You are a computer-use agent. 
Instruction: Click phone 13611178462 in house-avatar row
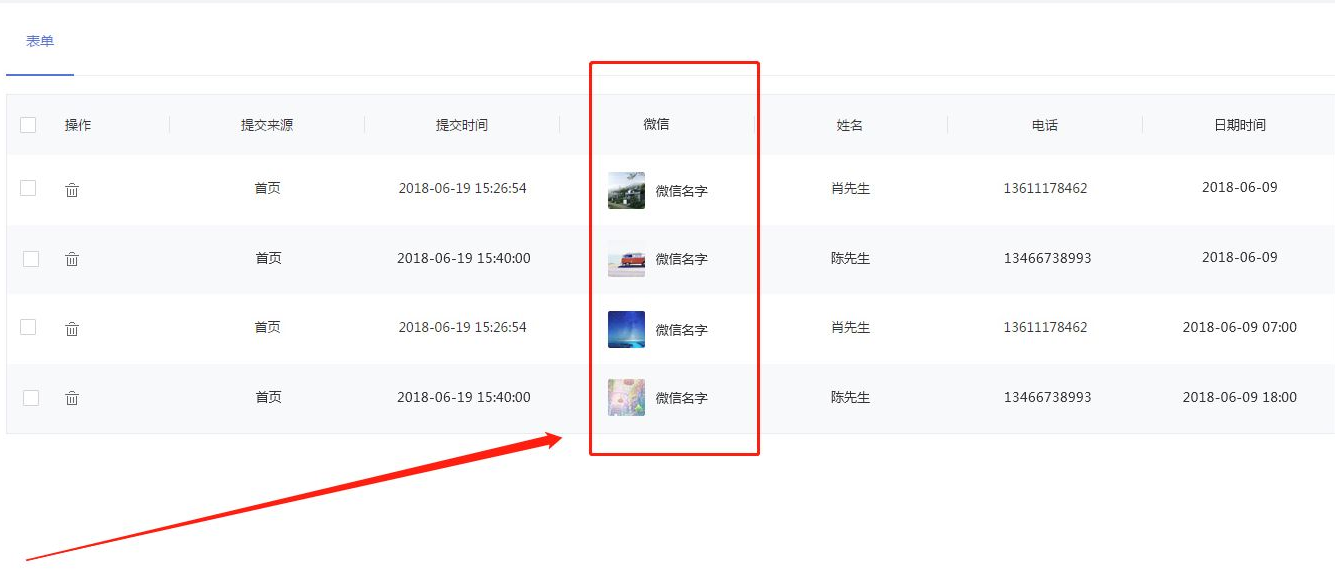(x=1045, y=188)
